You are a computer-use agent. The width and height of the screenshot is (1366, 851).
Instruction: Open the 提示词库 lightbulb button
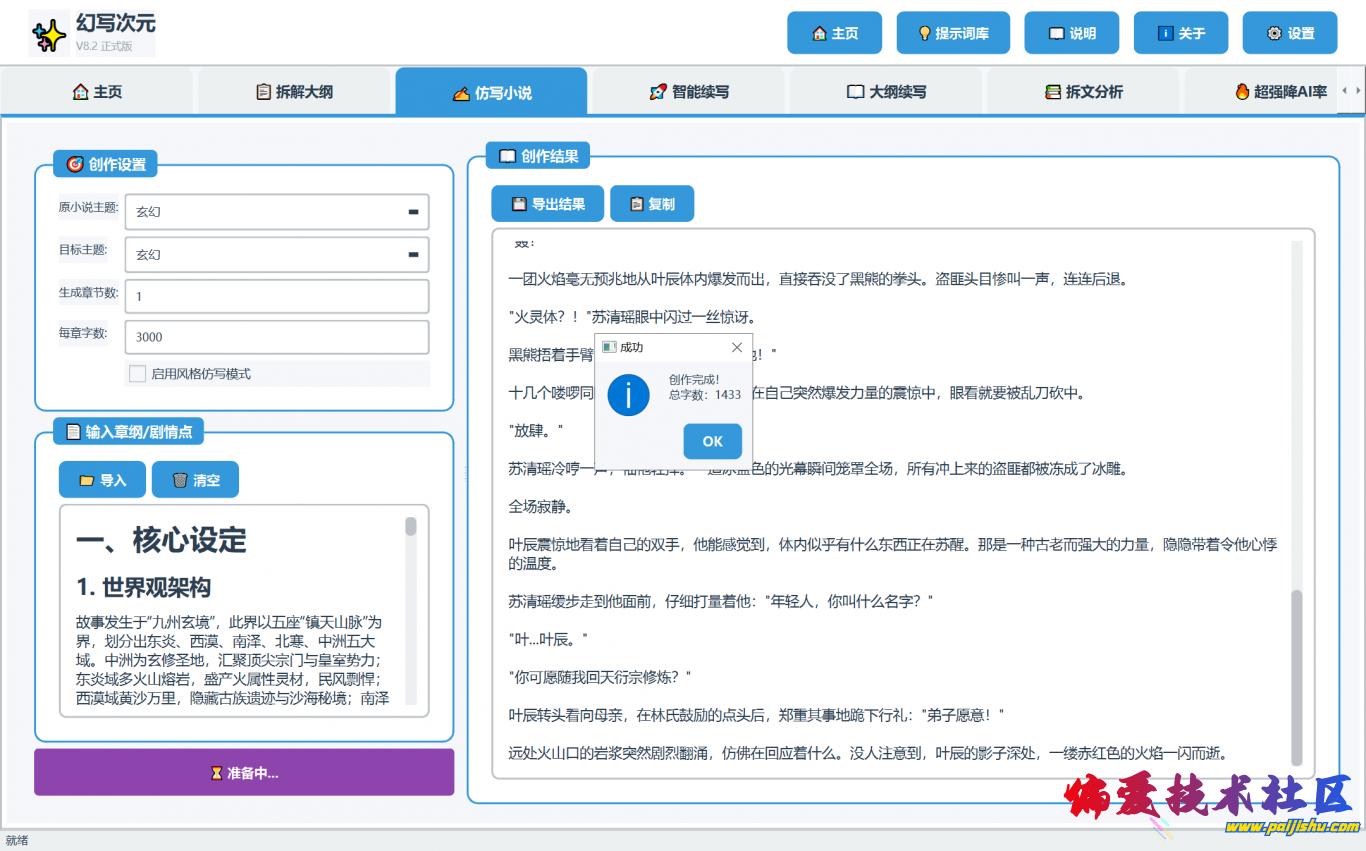(953, 33)
